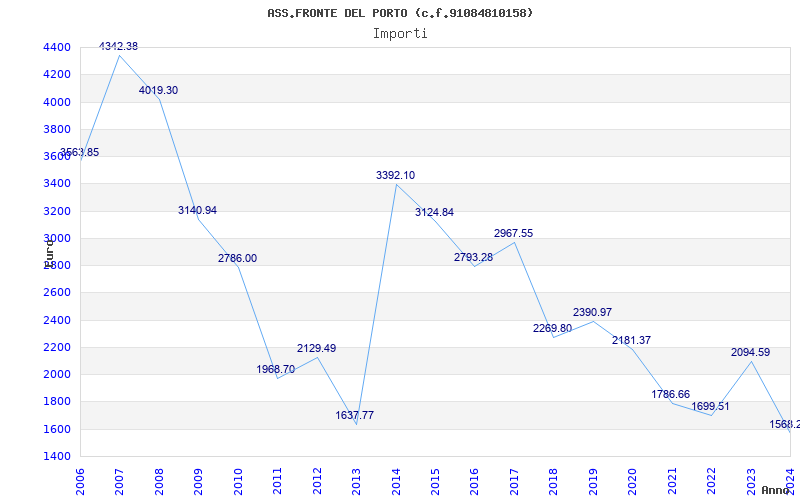Click the 2094.59 data label
This screenshot has width=800, height=500.
(750, 352)
